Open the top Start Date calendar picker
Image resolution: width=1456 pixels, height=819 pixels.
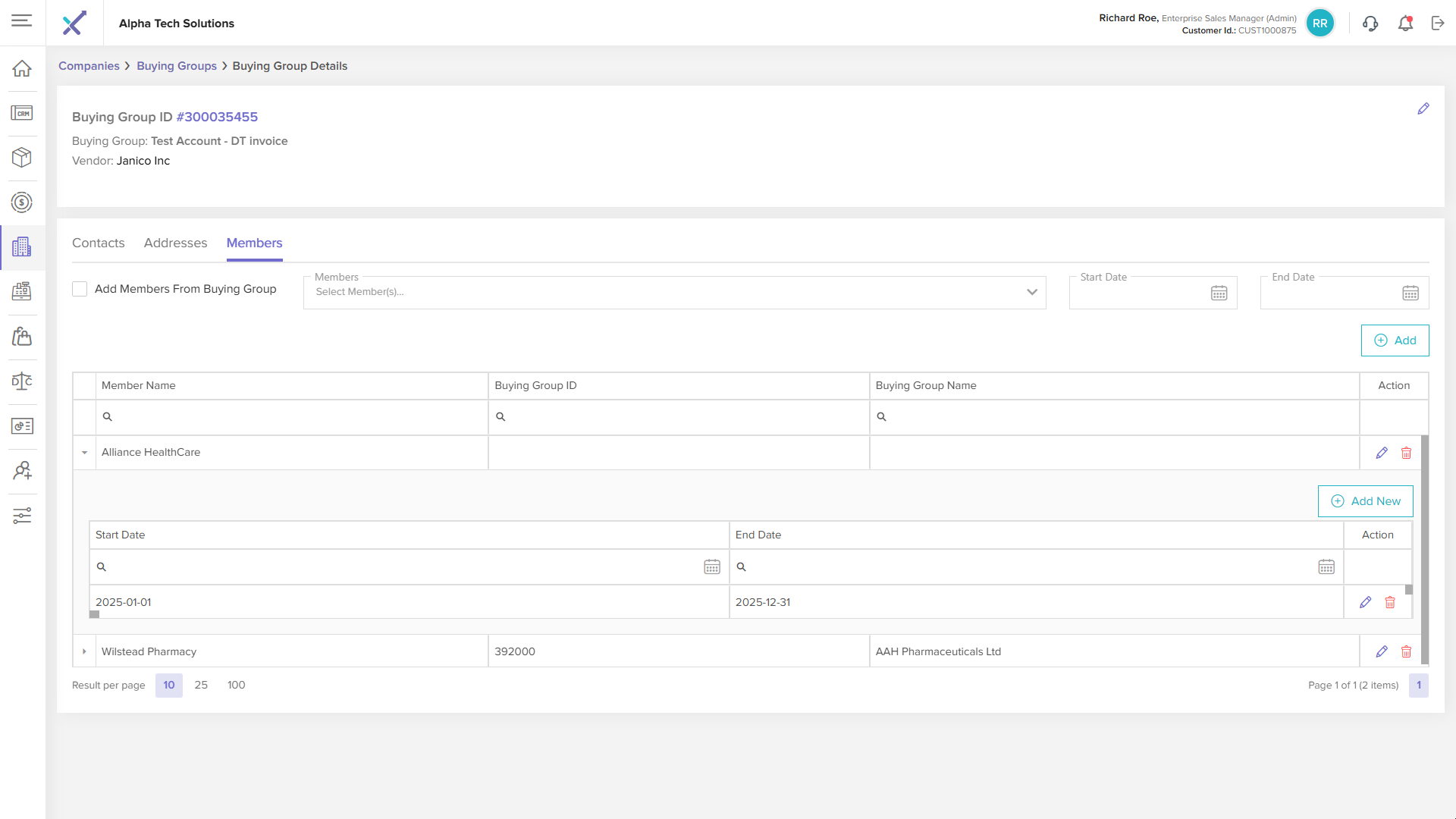pos(1219,293)
